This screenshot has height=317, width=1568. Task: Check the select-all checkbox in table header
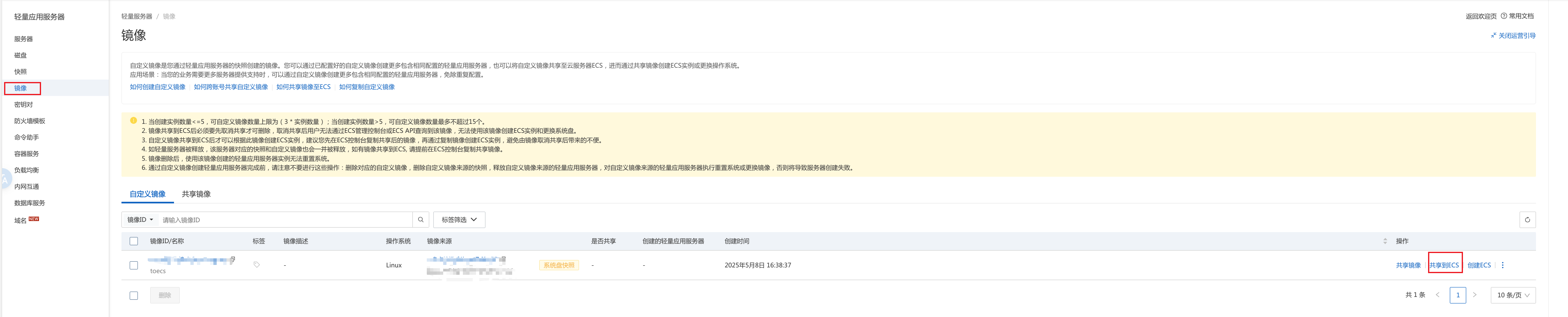pyautogui.click(x=134, y=242)
